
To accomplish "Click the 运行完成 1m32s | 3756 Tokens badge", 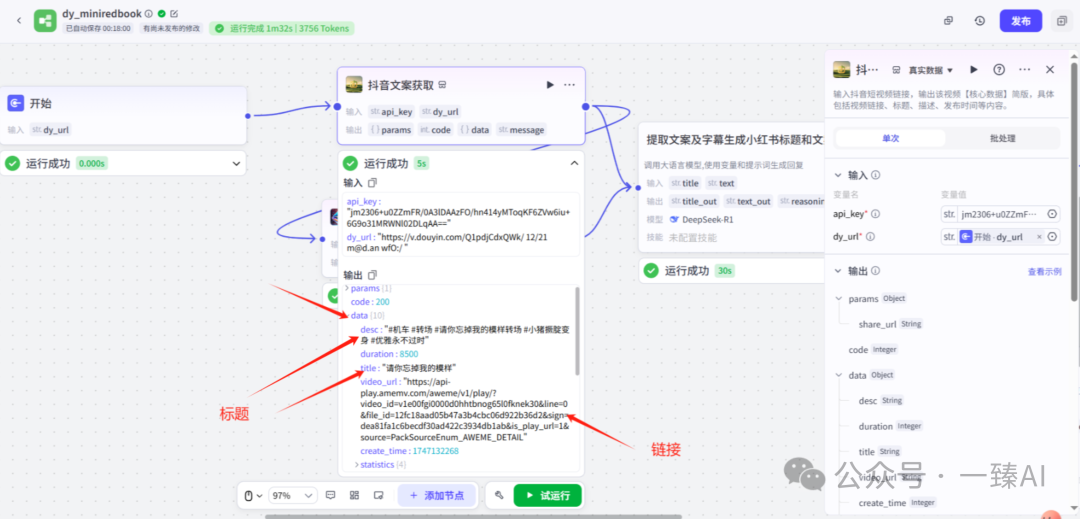I will click(282, 28).
